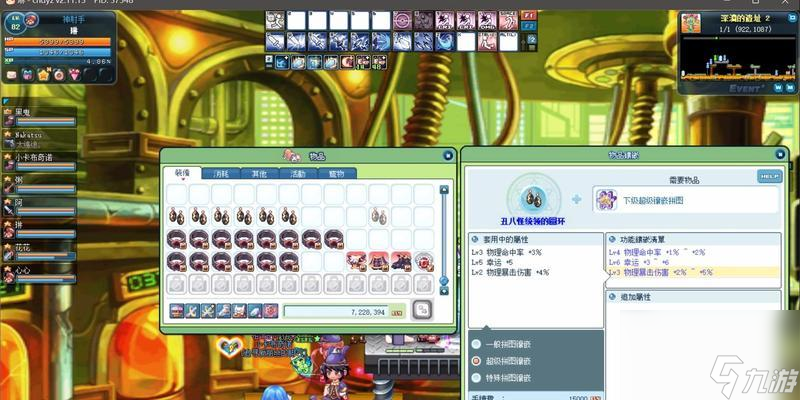Switch to the 活動 inventory tab
This screenshot has height=400, width=800.
(298, 173)
